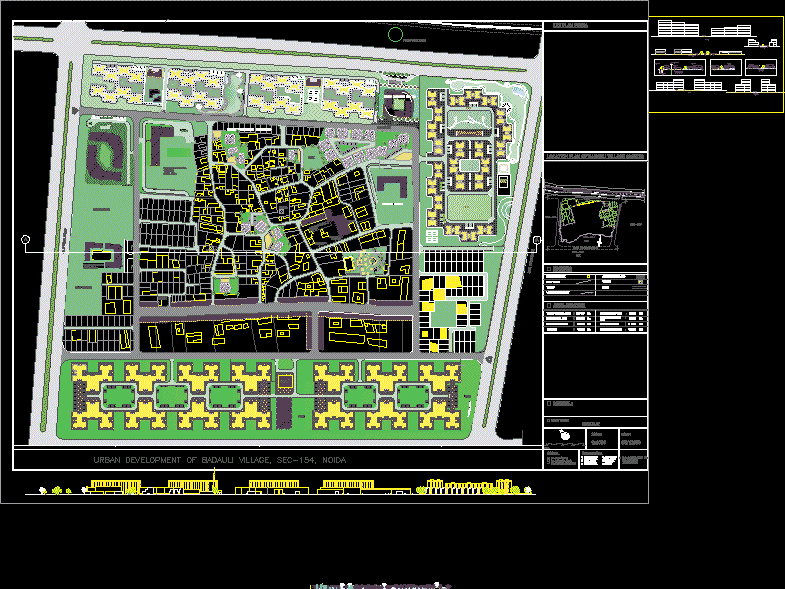The height and width of the screenshot is (589, 785).
Task: Click the left section-line circle marker
Action: [x=26, y=239]
